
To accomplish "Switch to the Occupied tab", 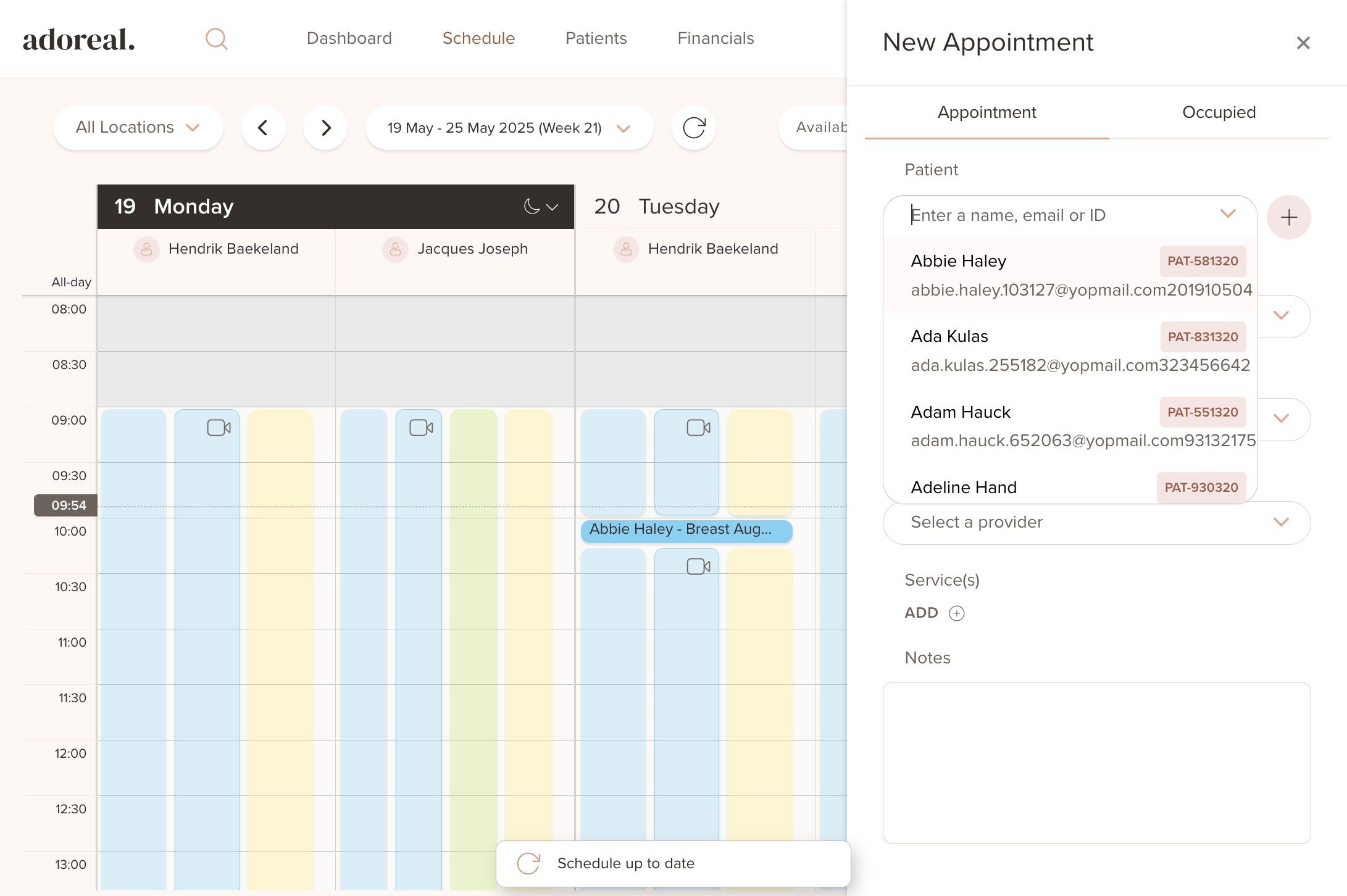I will (1218, 112).
